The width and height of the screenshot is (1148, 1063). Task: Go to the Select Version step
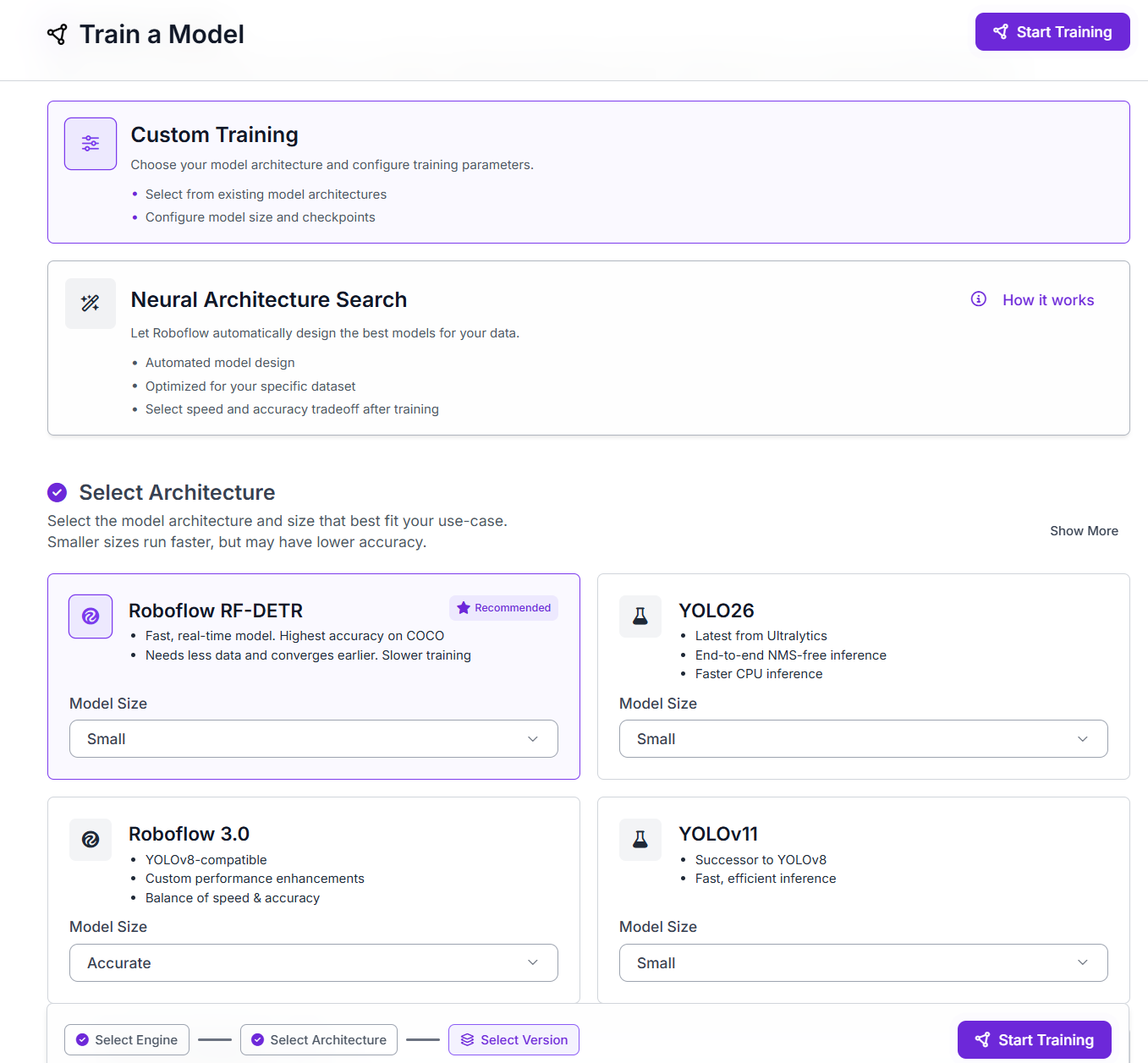[514, 1040]
